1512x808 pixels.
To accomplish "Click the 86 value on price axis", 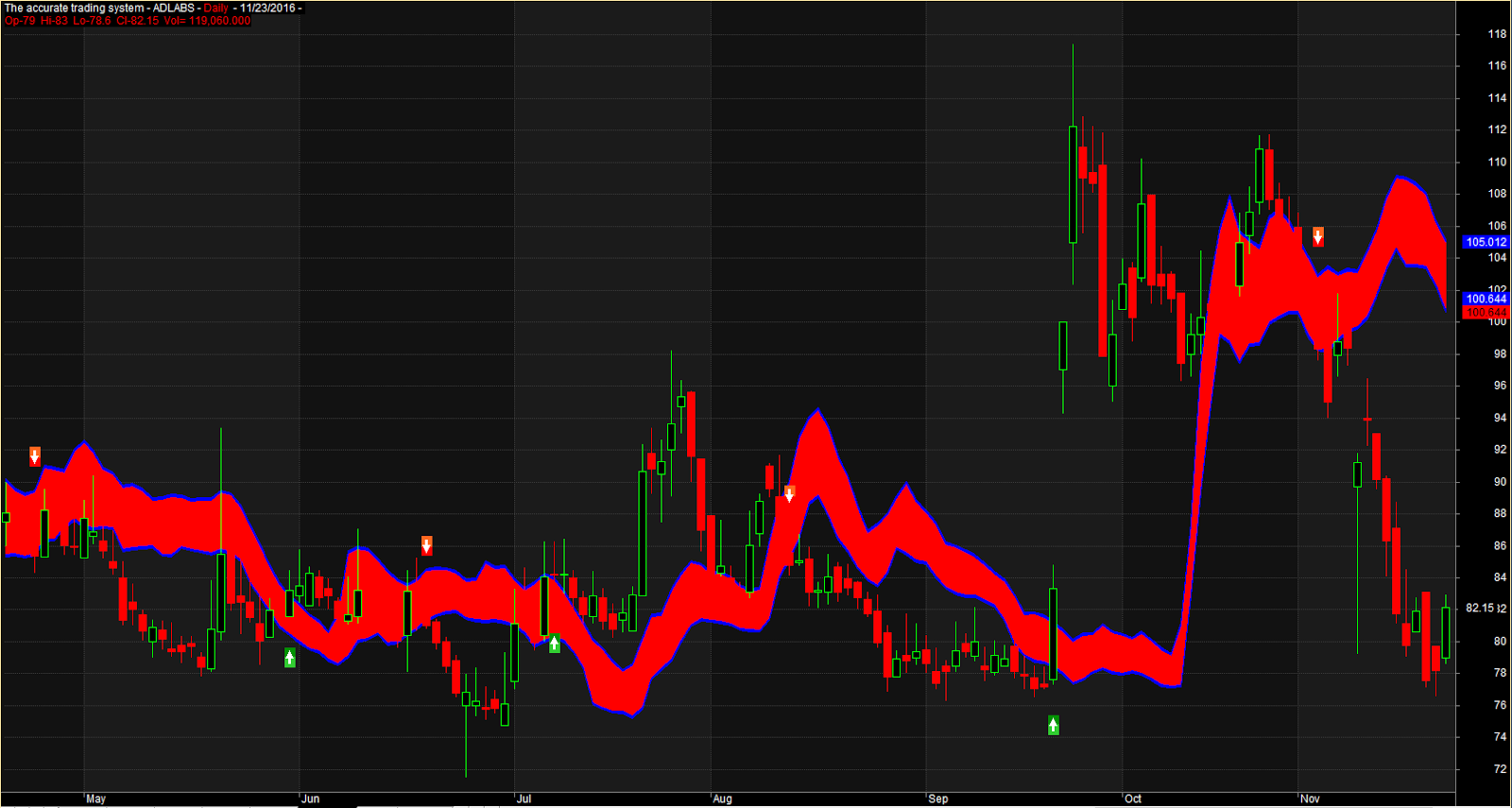I will click(x=1500, y=545).
